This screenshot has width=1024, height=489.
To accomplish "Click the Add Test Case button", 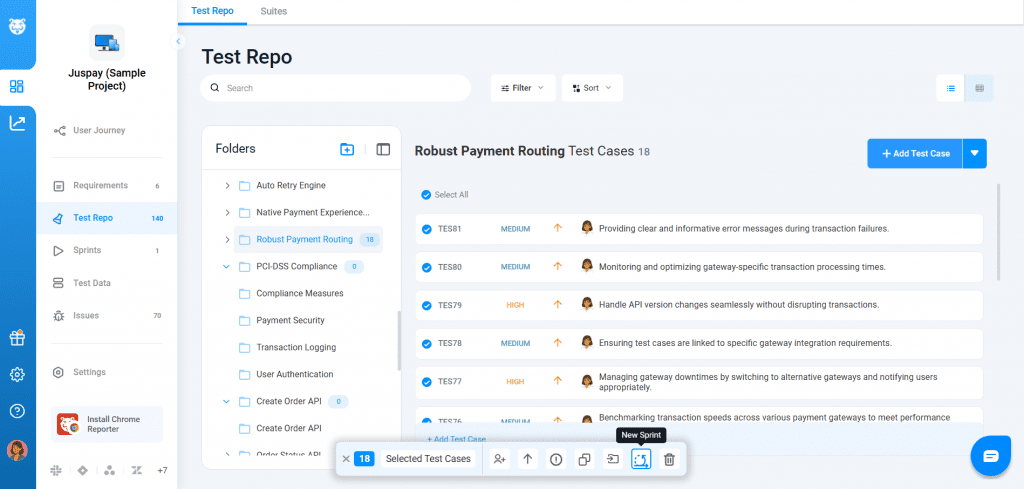I will tap(914, 153).
